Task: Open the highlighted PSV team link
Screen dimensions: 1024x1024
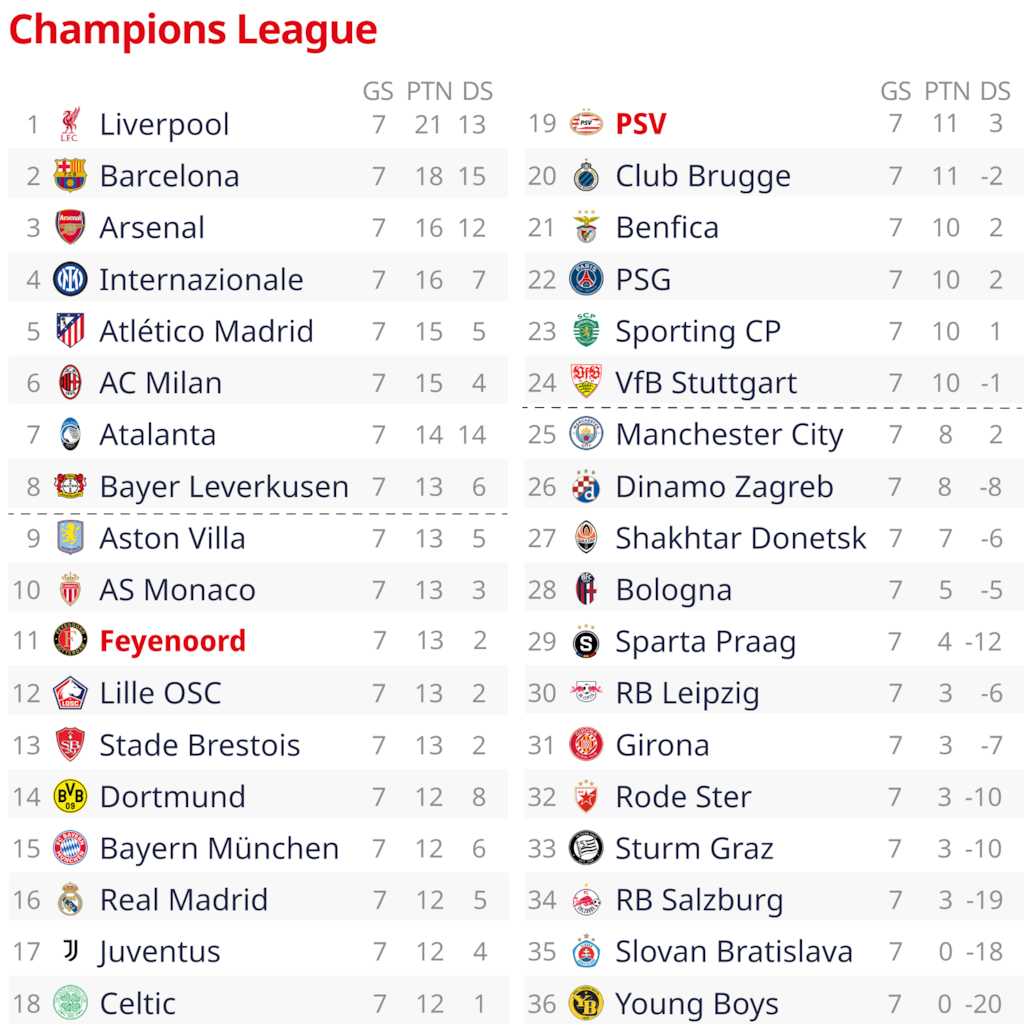Action: click(641, 124)
